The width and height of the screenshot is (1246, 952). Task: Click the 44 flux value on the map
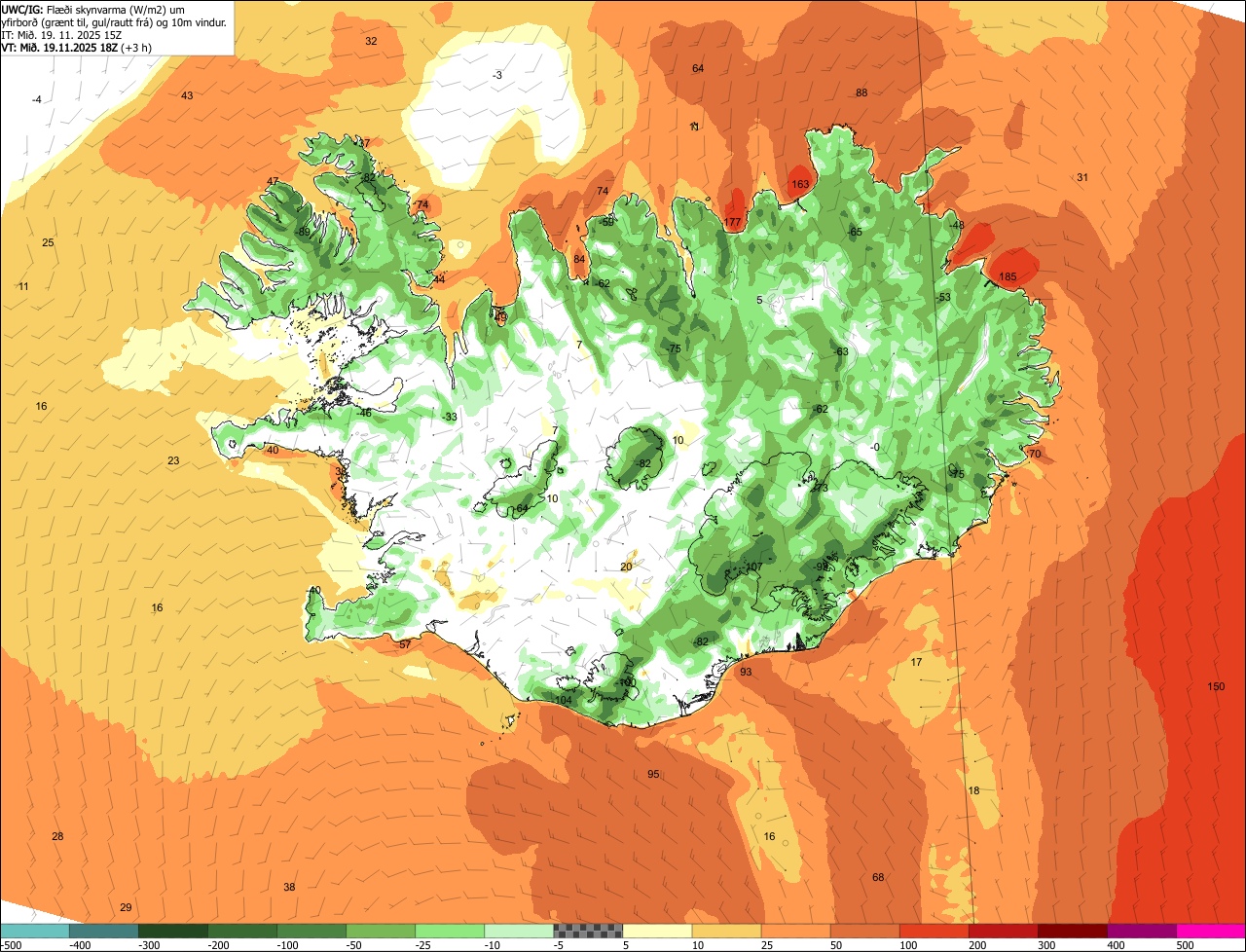(x=439, y=280)
